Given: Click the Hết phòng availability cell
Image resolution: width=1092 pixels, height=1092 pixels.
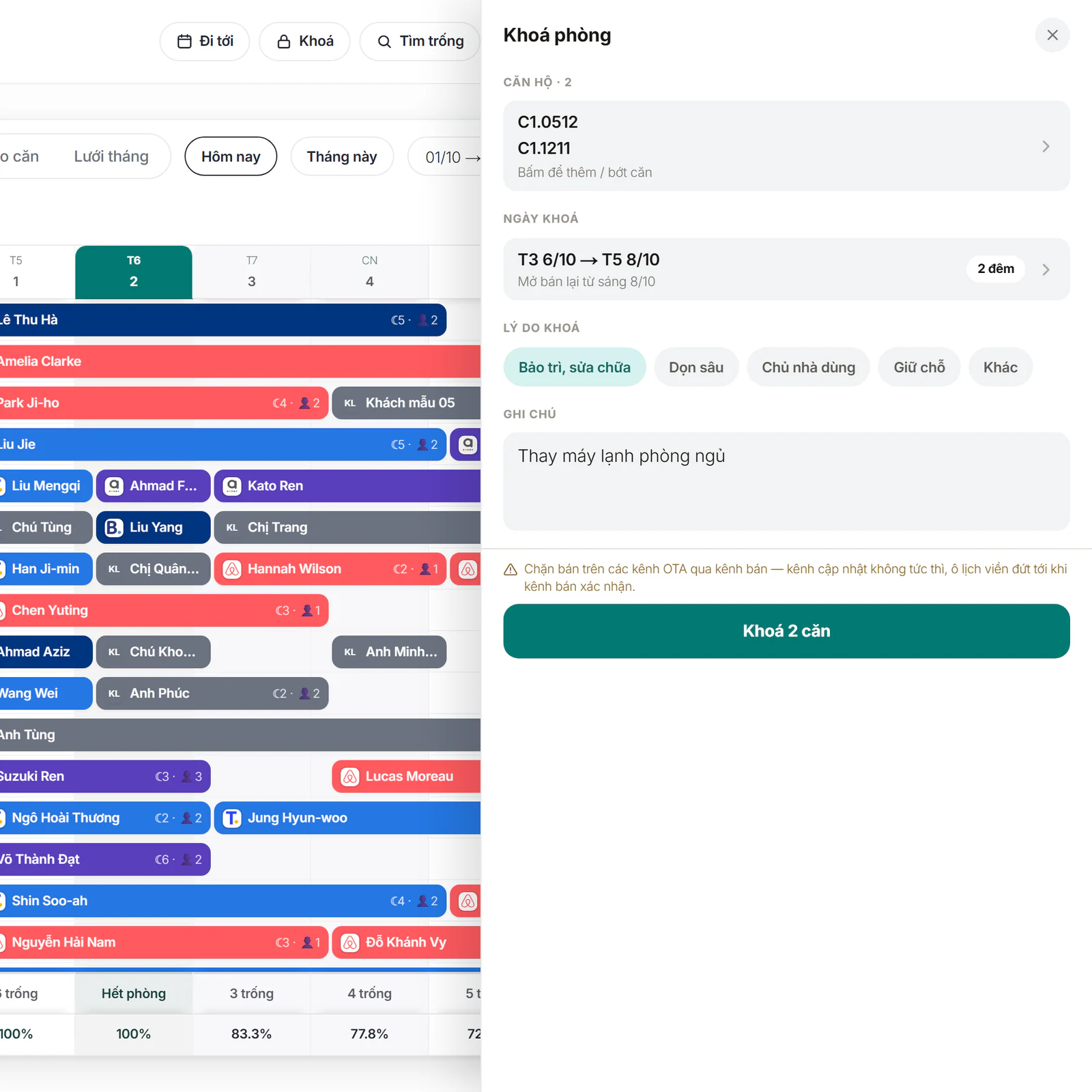Looking at the screenshot, I should [134, 994].
